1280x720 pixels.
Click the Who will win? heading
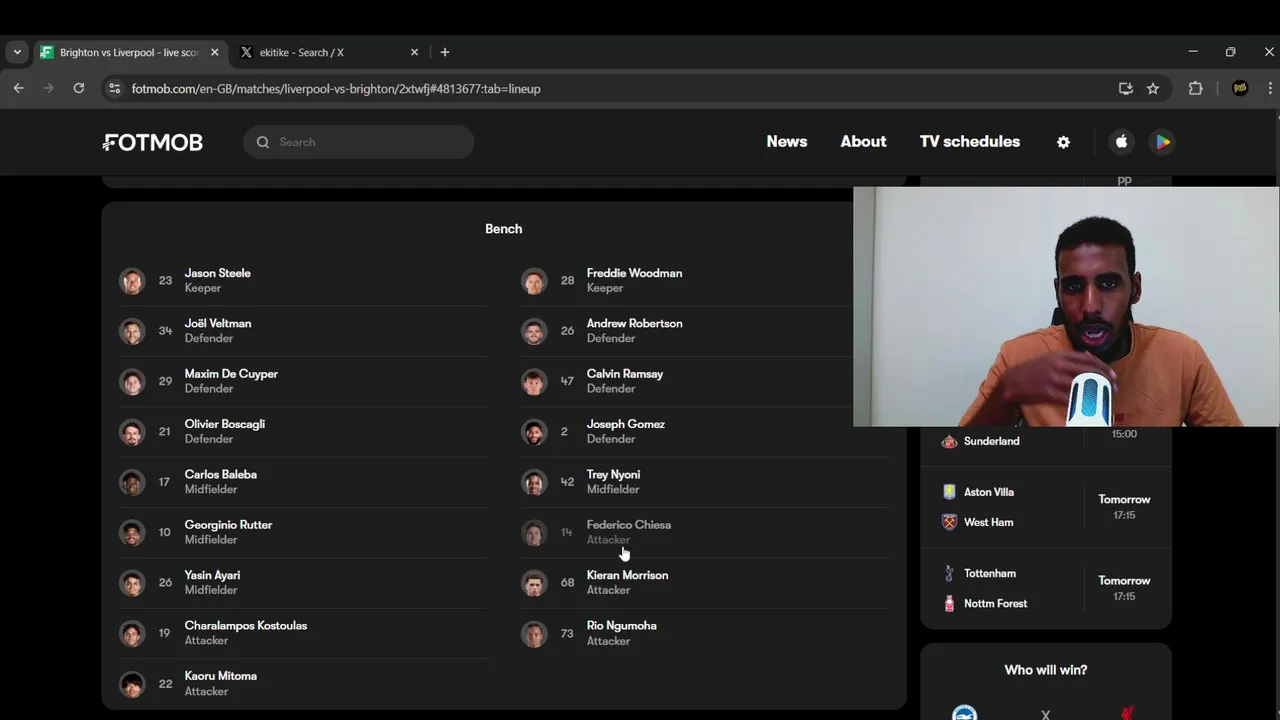[1045, 670]
